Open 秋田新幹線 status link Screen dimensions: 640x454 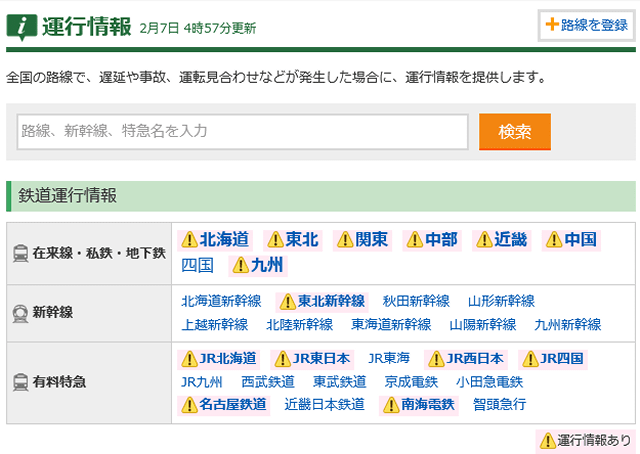tap(416, 301)
